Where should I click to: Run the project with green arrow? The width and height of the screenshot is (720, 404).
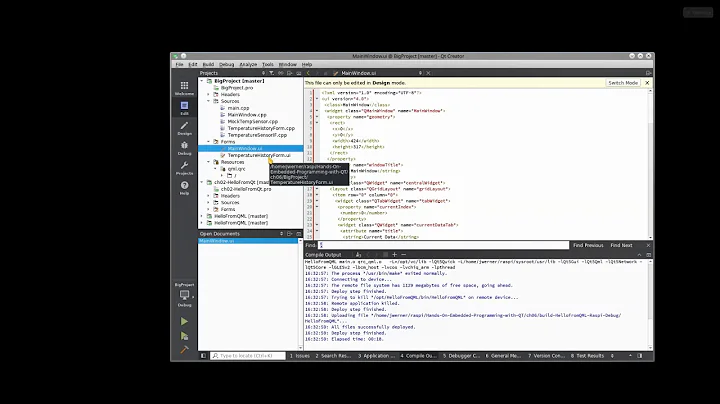[184, 321]
